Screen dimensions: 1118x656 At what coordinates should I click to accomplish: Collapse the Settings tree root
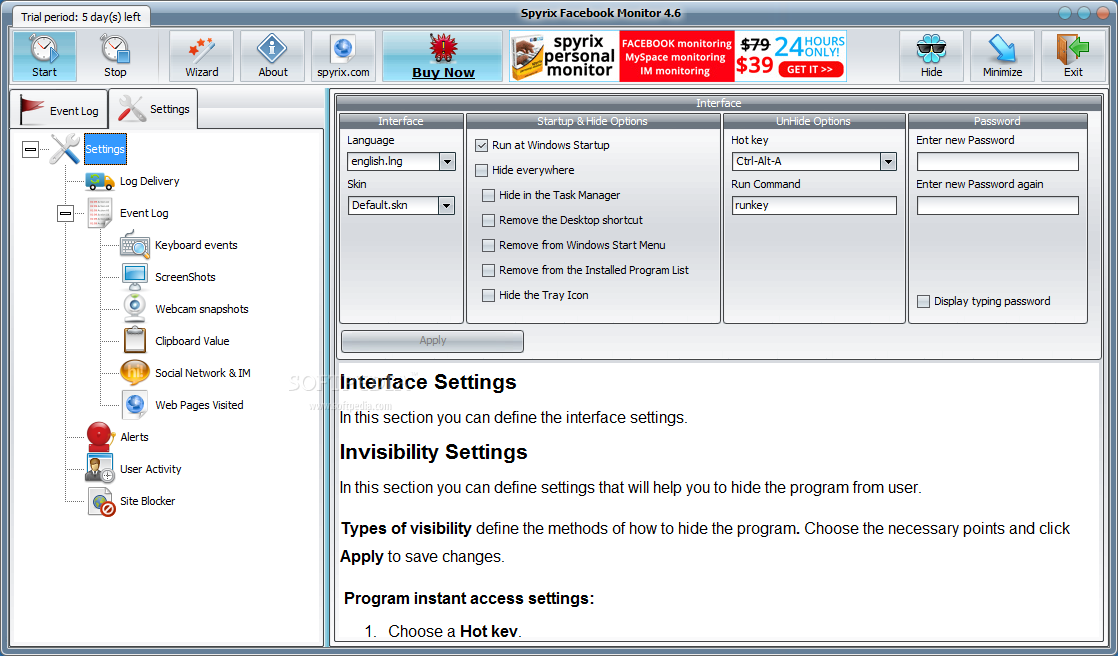pos(31,149)
